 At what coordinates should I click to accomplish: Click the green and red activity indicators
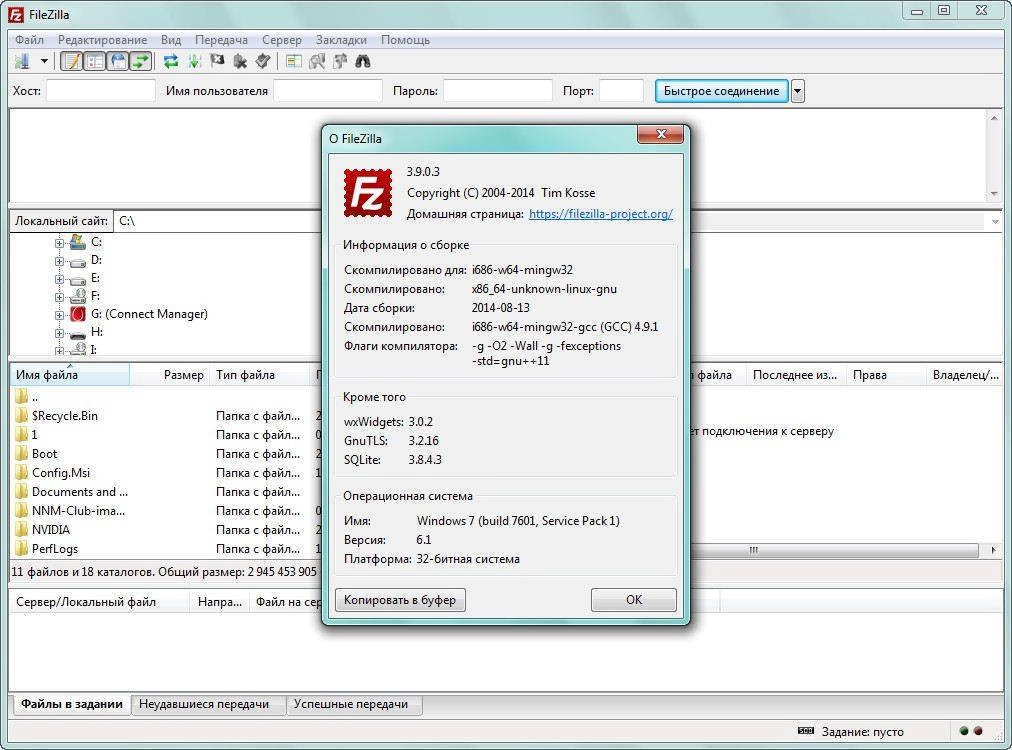[971, 731]
